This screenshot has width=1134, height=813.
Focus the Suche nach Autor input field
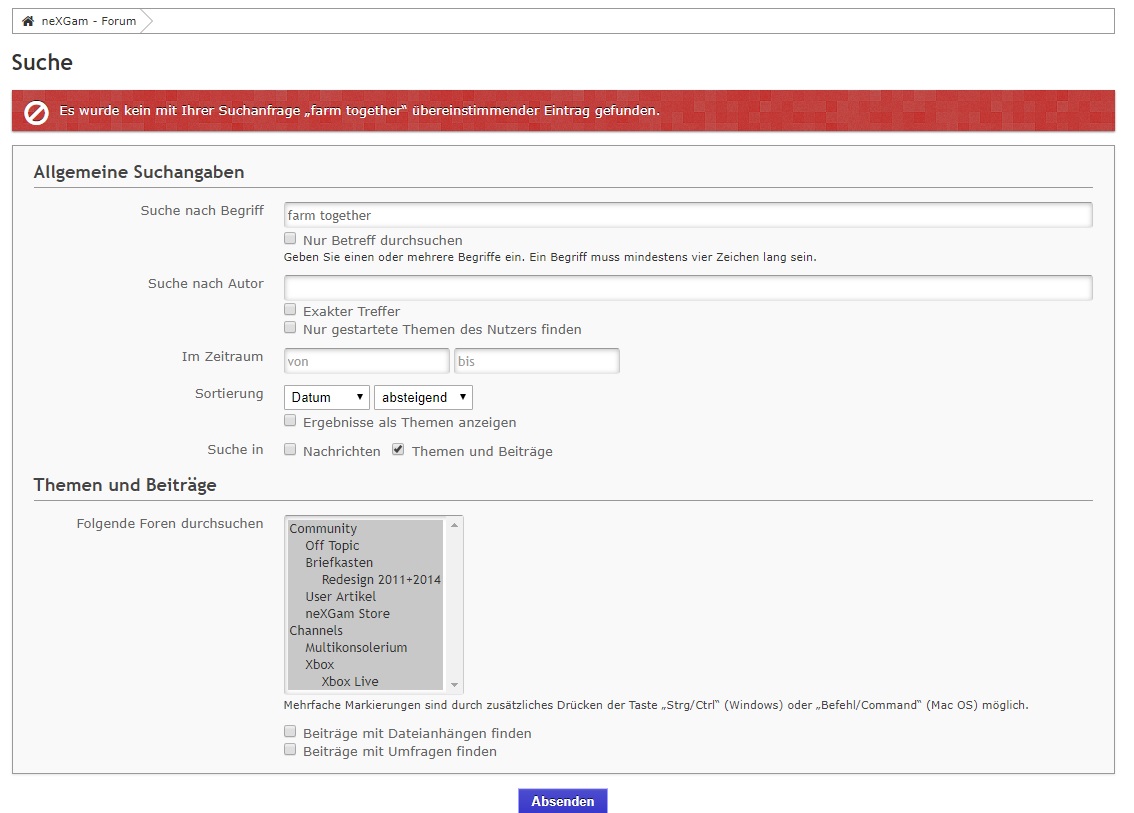[x=688, y=288]
